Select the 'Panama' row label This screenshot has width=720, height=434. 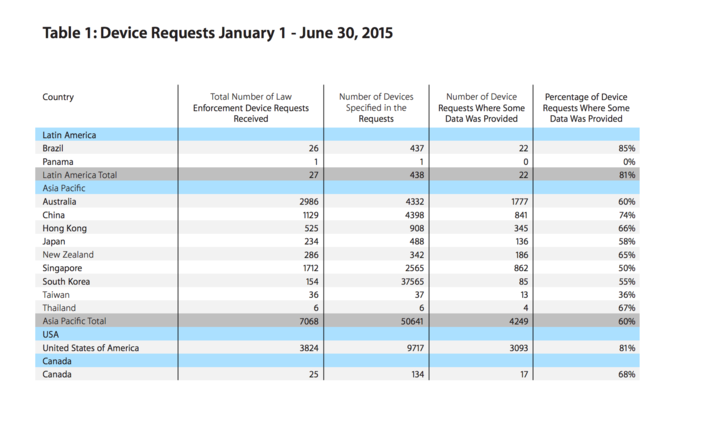(58, 161)
